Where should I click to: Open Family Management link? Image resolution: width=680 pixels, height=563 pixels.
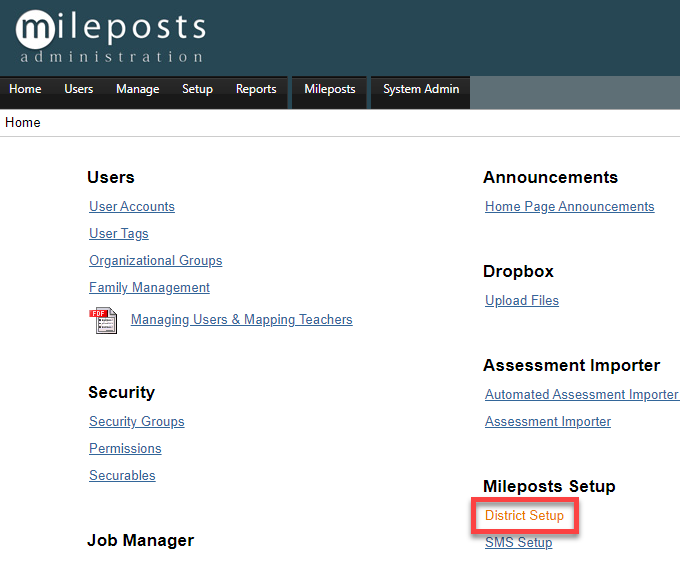click(149, 288)
